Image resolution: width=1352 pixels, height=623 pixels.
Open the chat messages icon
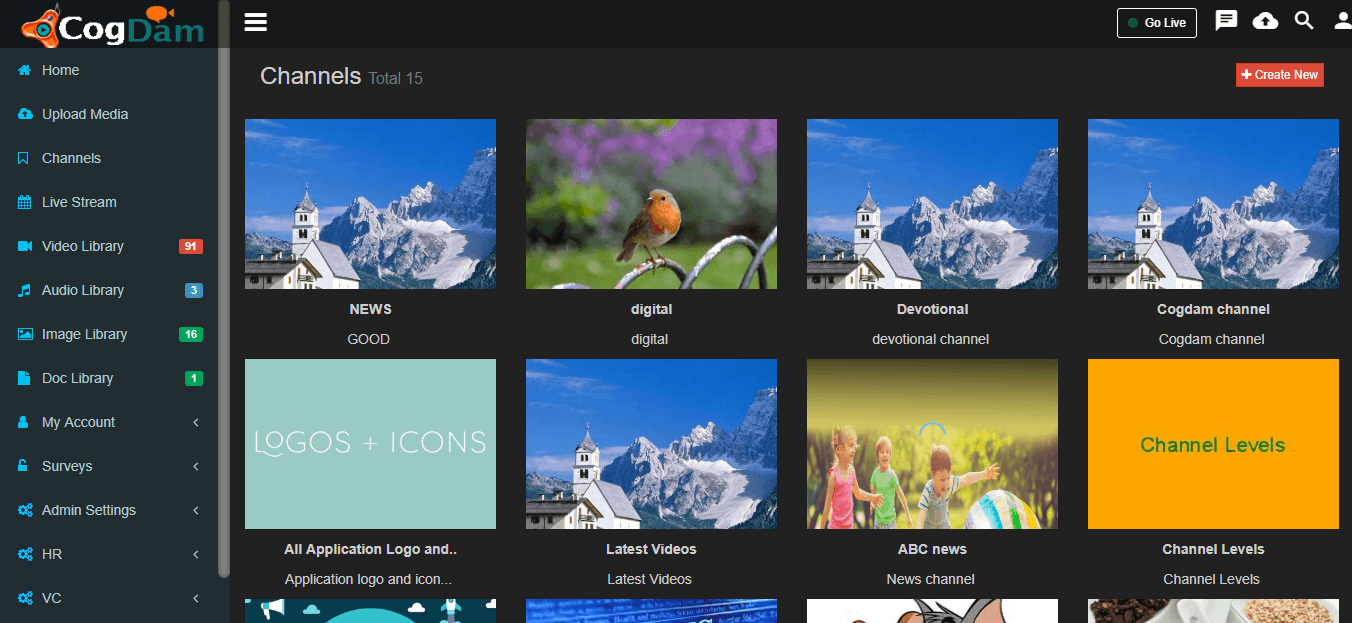(x=1226, y=21)
